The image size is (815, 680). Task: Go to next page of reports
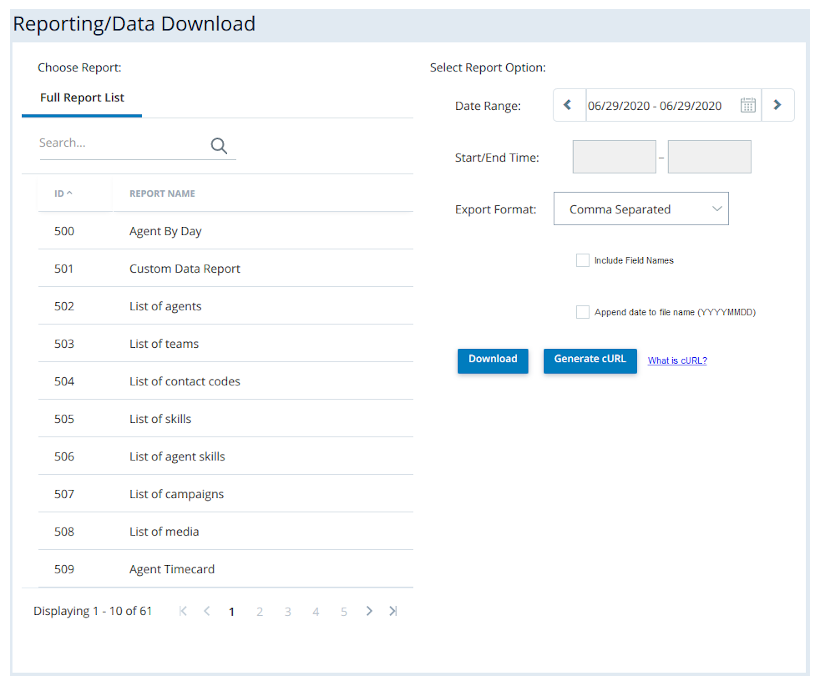click(369, 611)
